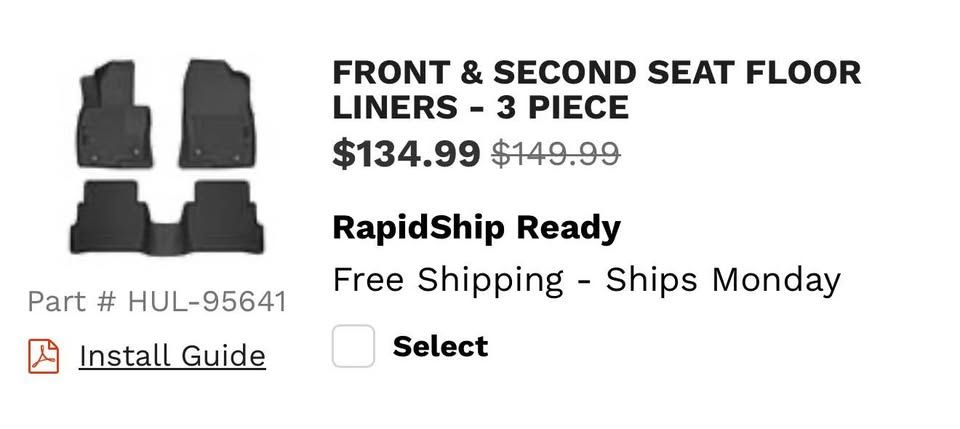Click the Free Shipping text
The height and width of the screenshot is (429, 960).
click(448, 279)
